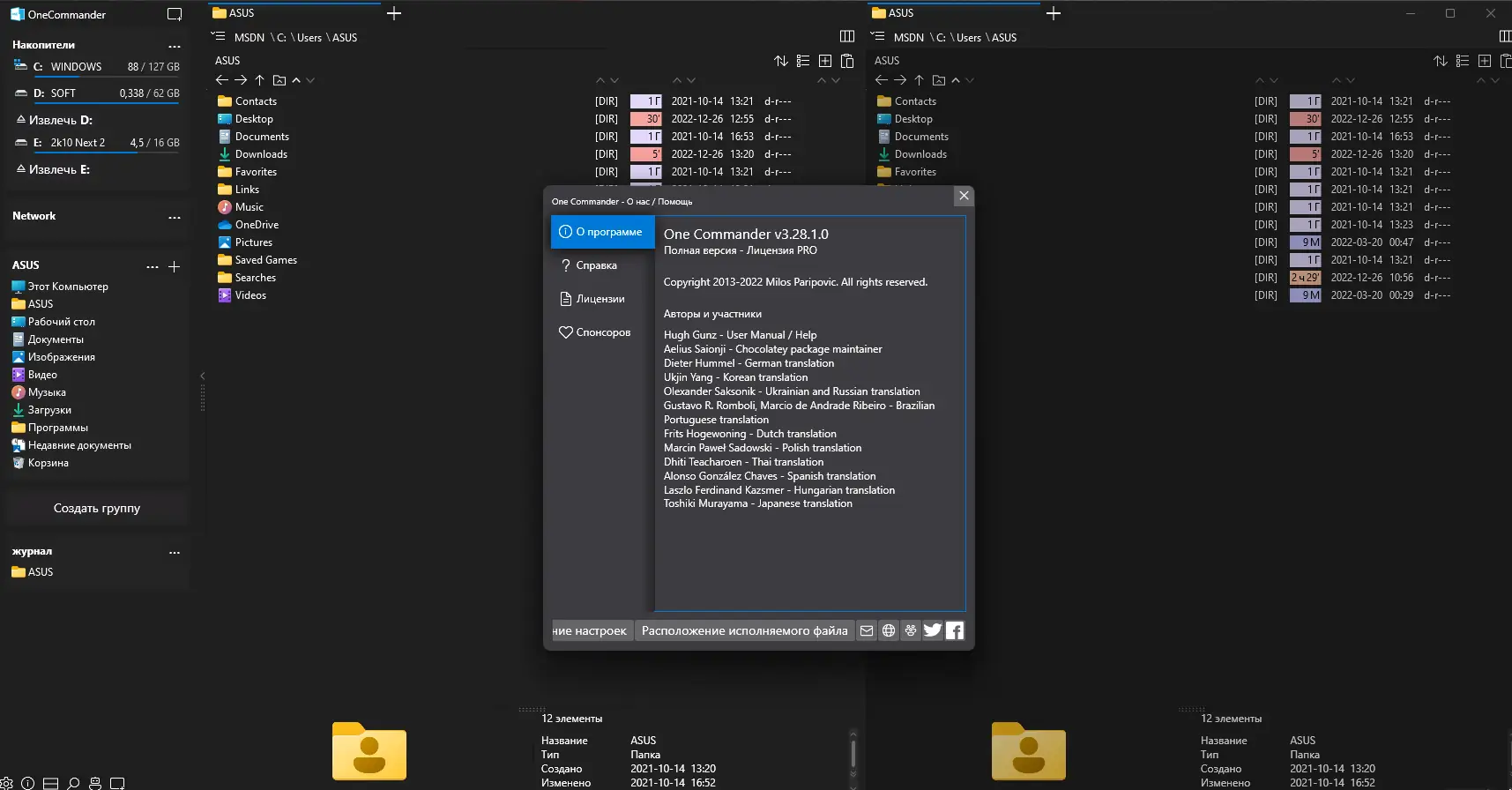Eject drive D: (Извлечь D:)
Viewport: 1512px width, 790px height.
pos(54,120)
